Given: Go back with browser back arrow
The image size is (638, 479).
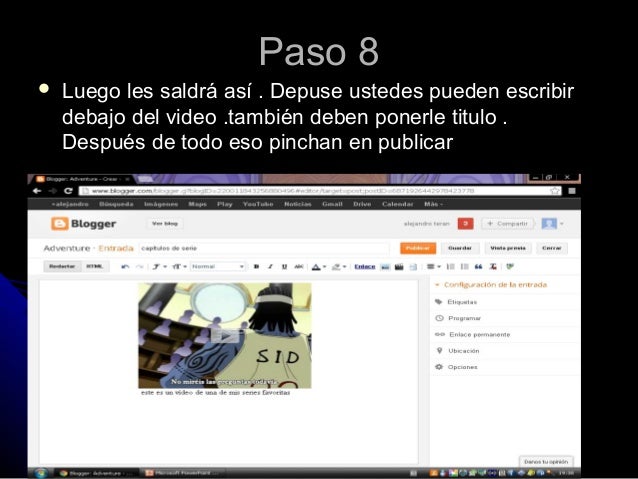Looking at the screenshot, I should point(37,191).
